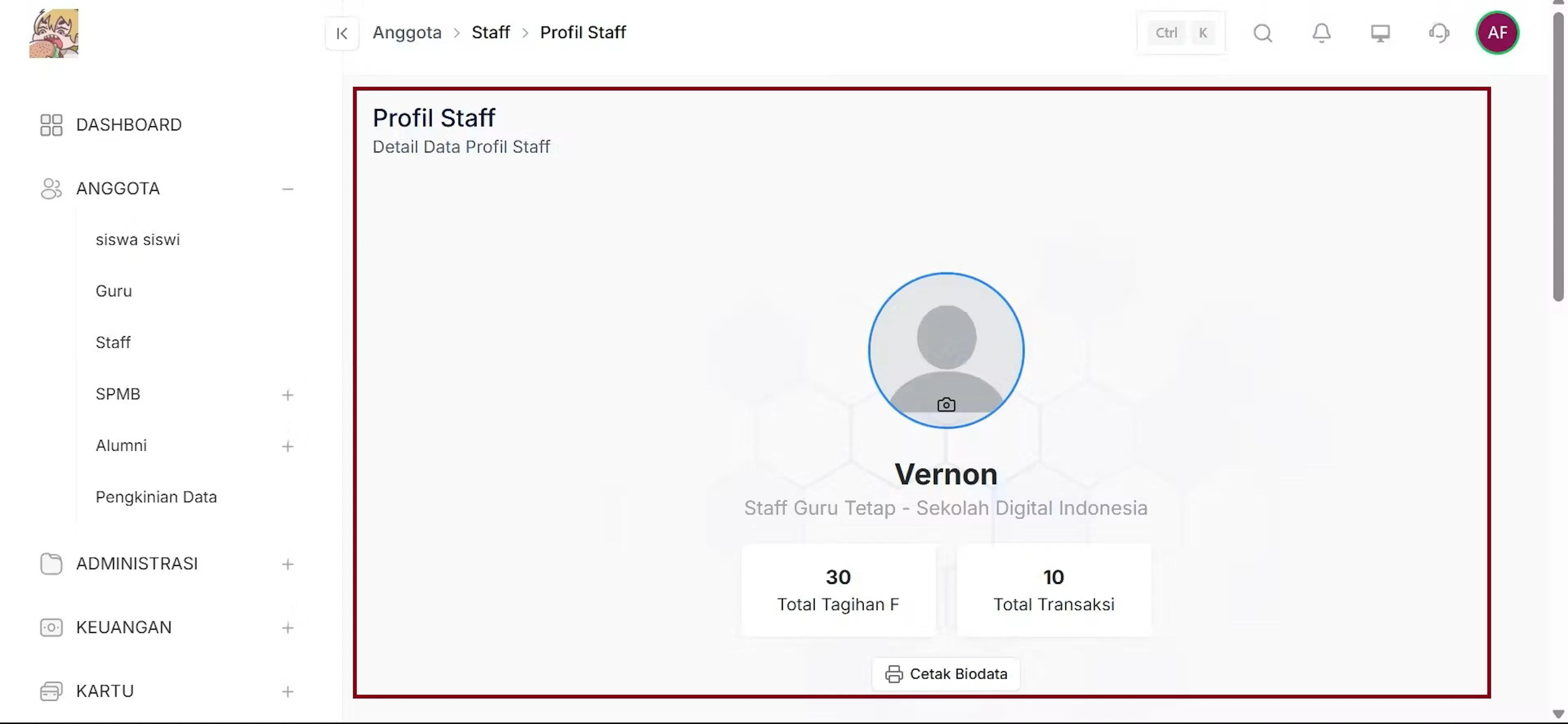The image size is (1568, 724).
Task: Expand the KARTU menu
Action: (x=288, y=692)
